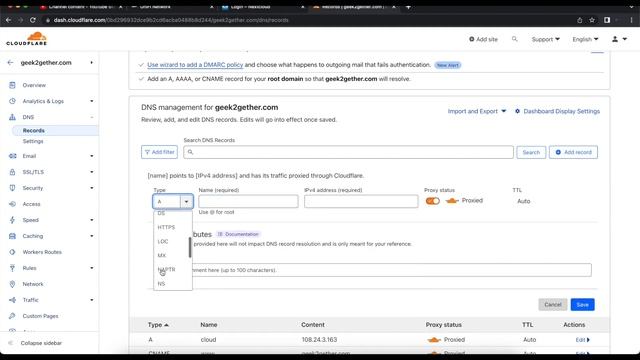Click the Caching sidebar icon
This screenshot has width=640, height=360.
coord(12,236)
